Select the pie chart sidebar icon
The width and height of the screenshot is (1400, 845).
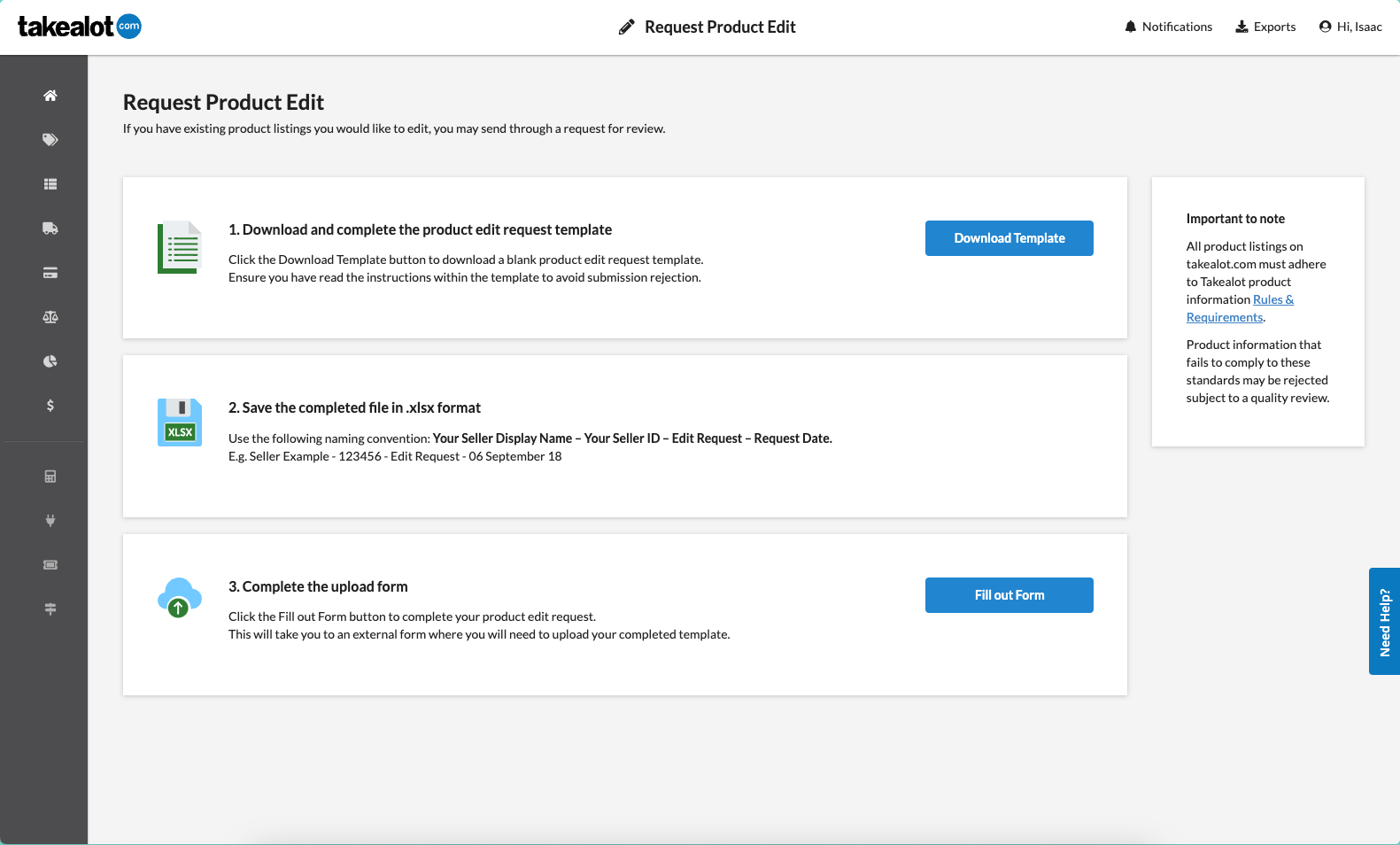point(50,361)
